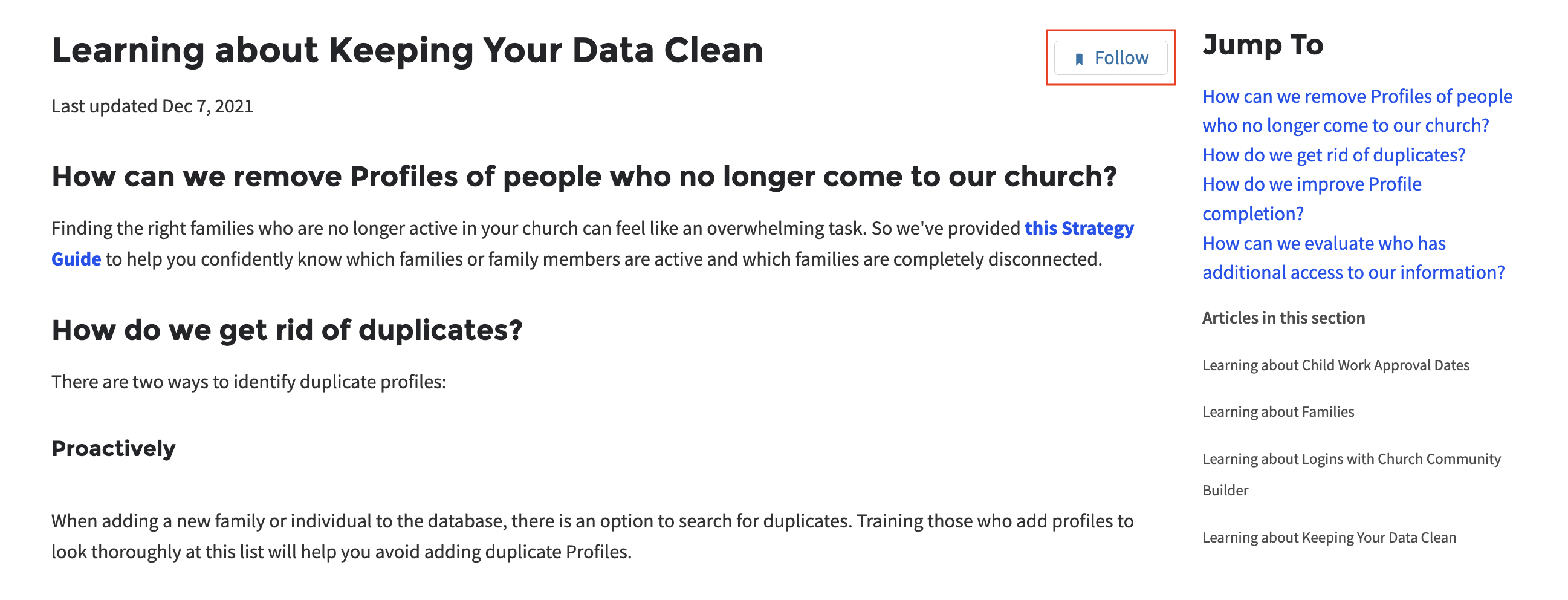Click the "There are two ways to identify" sentence

pyautogui.click(x=248, y=382)
